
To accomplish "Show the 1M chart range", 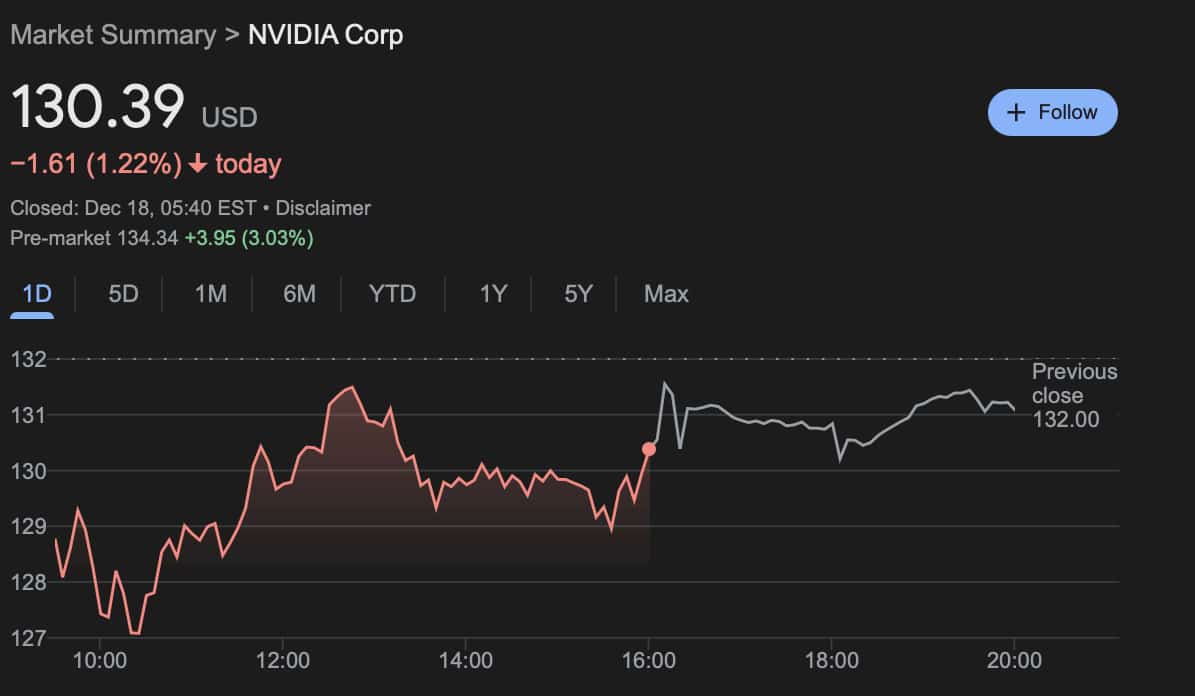I will click(210, 294).
